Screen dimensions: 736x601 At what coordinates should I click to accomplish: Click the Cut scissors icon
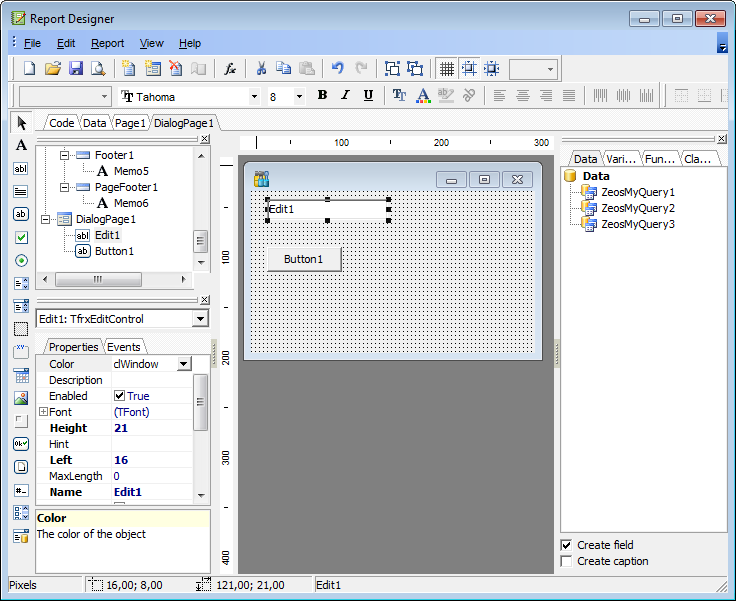pos(261,68)
